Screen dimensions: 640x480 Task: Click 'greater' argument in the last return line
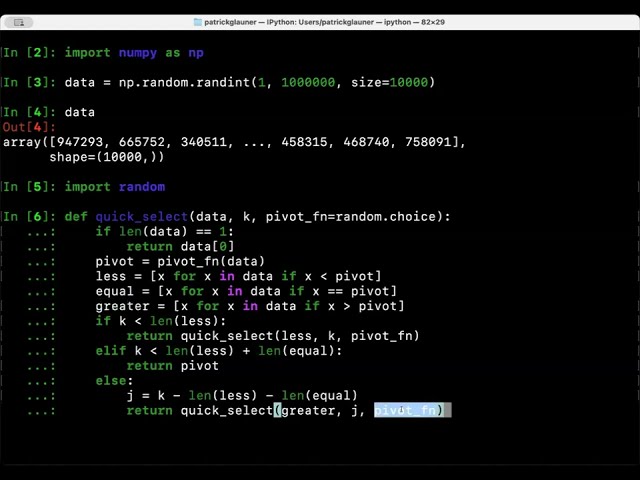(307, 410)
